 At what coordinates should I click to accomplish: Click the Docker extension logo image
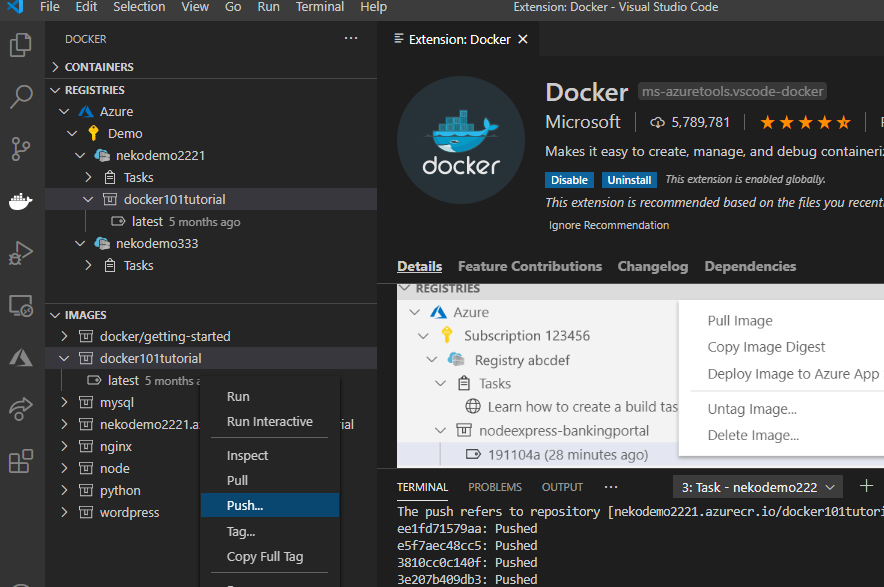click(461, 140)
